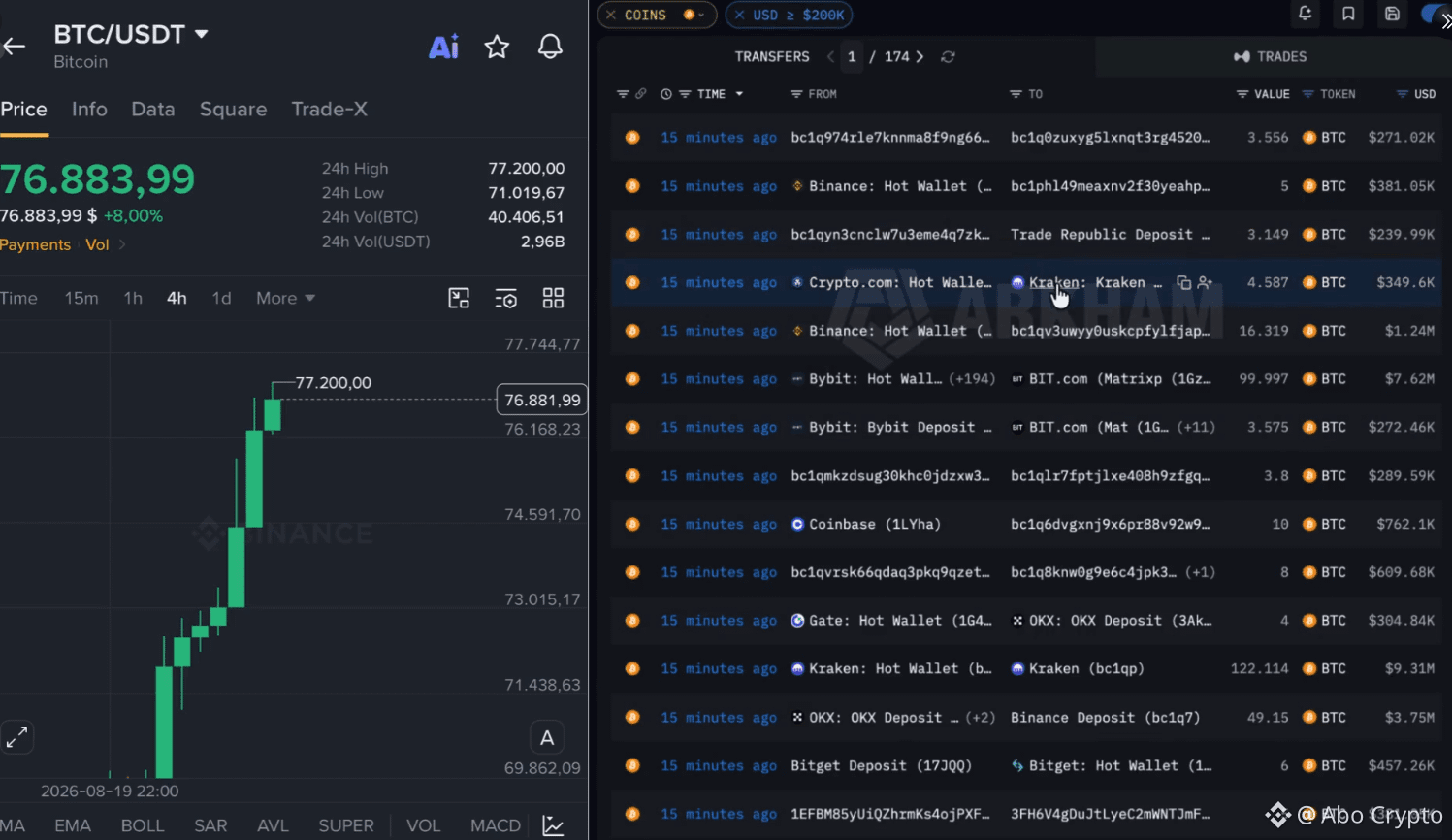
Task: Toggle the AVL indicator
Action: (x=273, y=825)
